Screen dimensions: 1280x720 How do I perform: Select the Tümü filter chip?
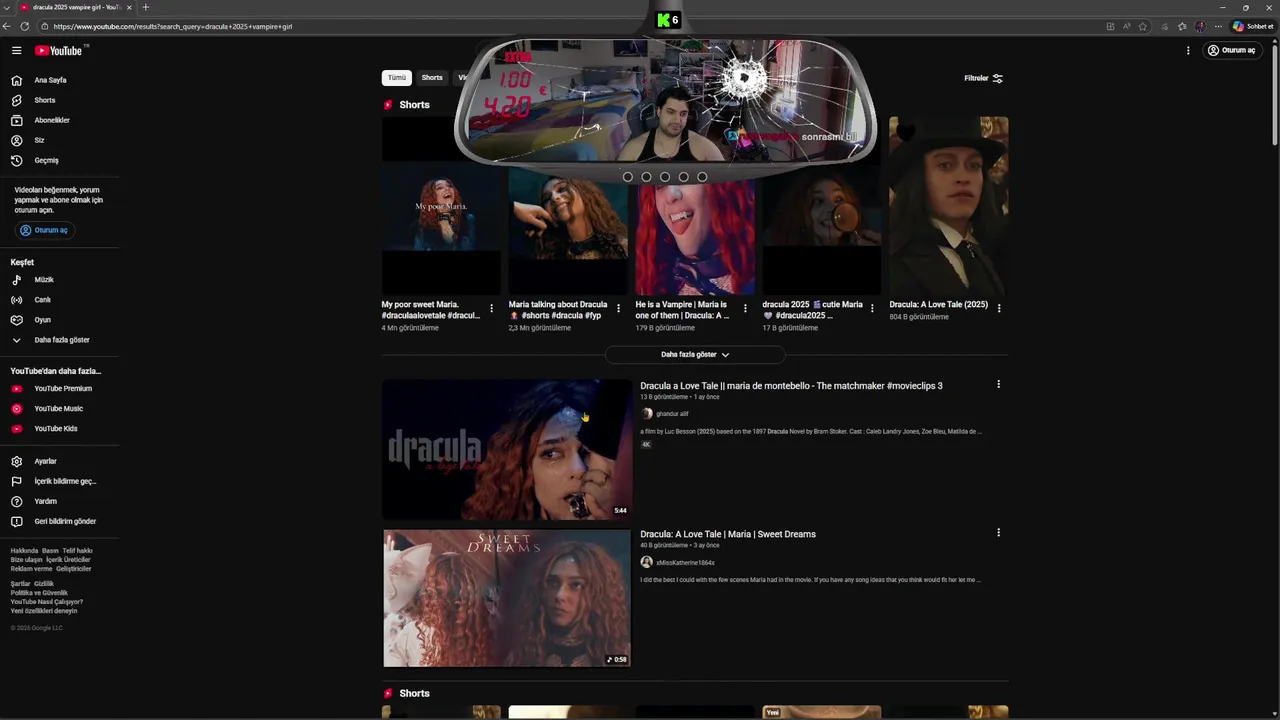point(397,77)
